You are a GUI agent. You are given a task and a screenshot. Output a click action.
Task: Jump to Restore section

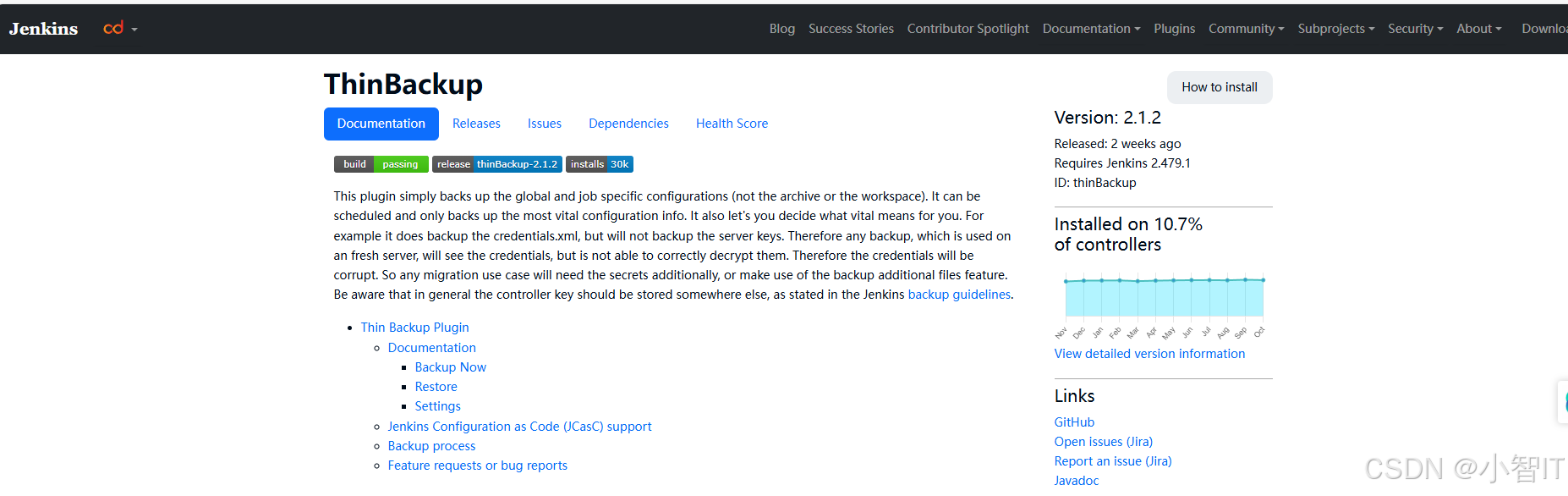pos(436,387)
